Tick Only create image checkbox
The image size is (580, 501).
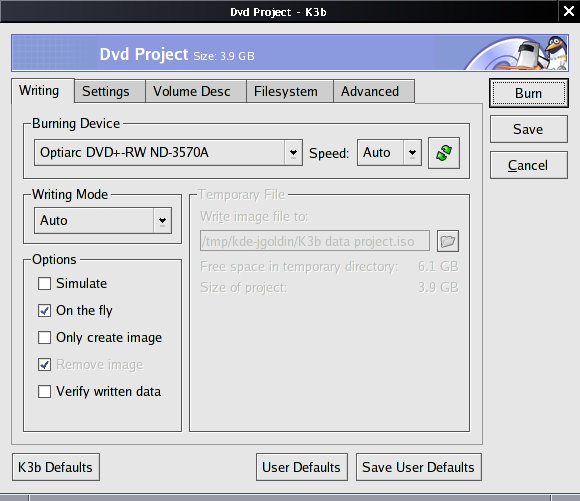(44, 337)
